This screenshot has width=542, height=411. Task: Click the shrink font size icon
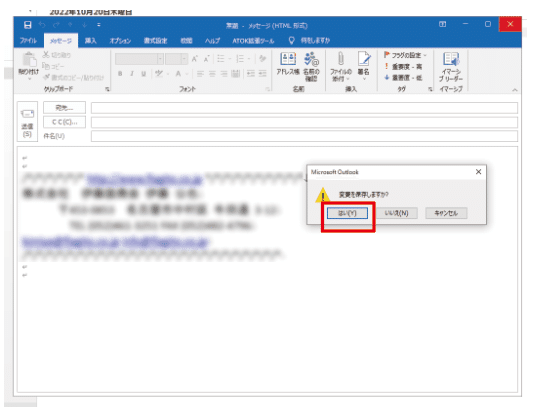click(206, 59)
